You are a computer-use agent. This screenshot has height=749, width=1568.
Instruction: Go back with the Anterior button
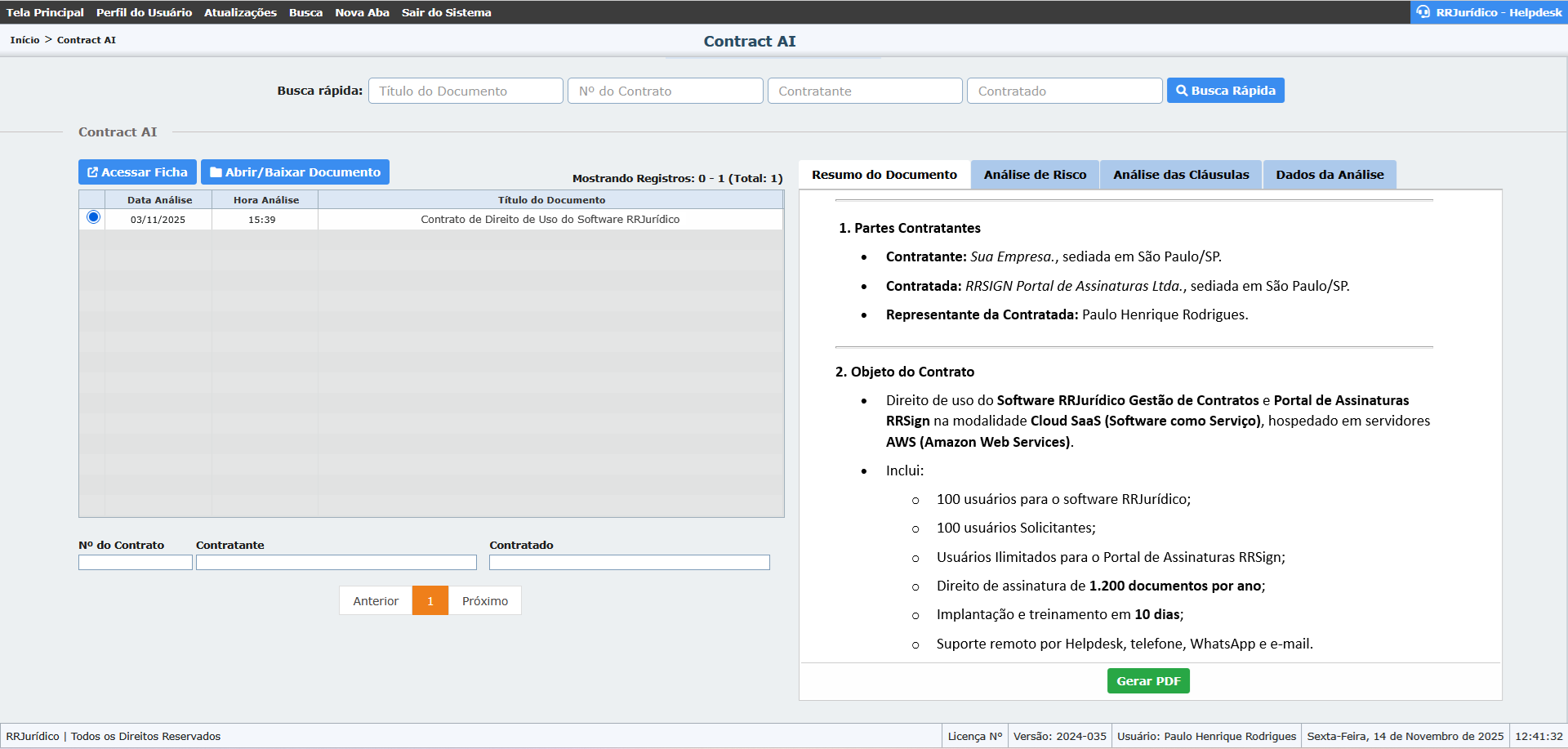coord(376,601)
